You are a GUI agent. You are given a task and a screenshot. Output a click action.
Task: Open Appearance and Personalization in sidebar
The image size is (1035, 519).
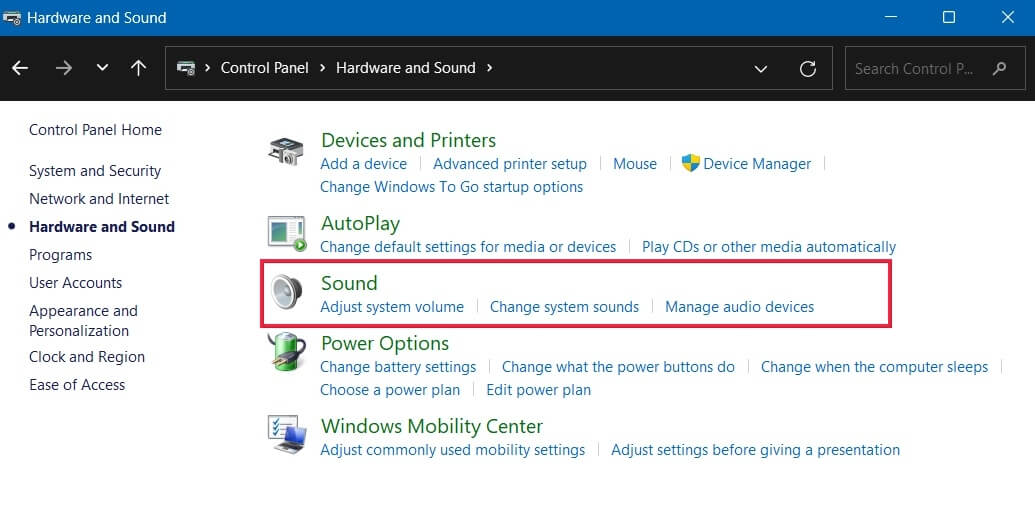tap(83, 320)
